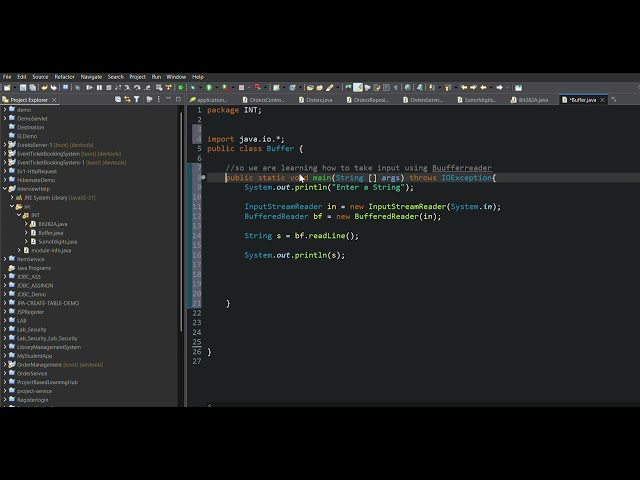Image resolution: width=640 pixels, height=480 pixels.
Task: Open the New wizard dropdown arrow
Action: pyautogui.click(x=15, y=87)
